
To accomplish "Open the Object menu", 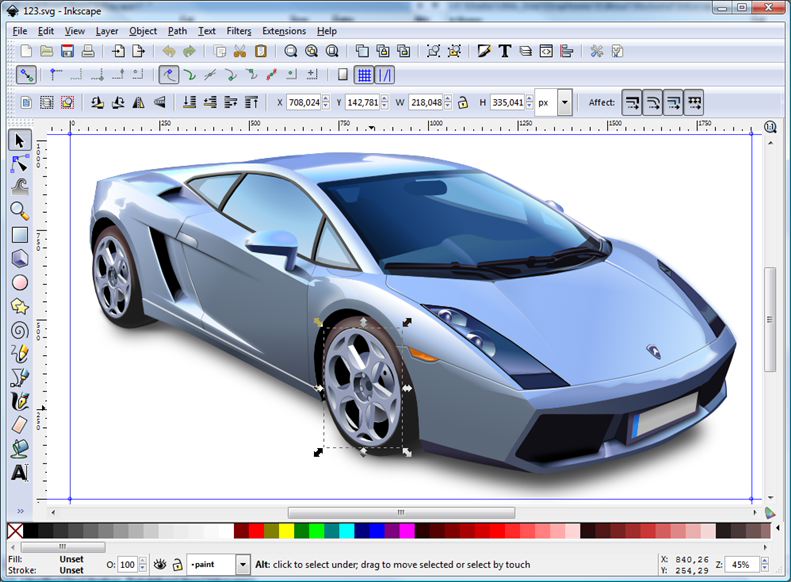I will [143, 31].
